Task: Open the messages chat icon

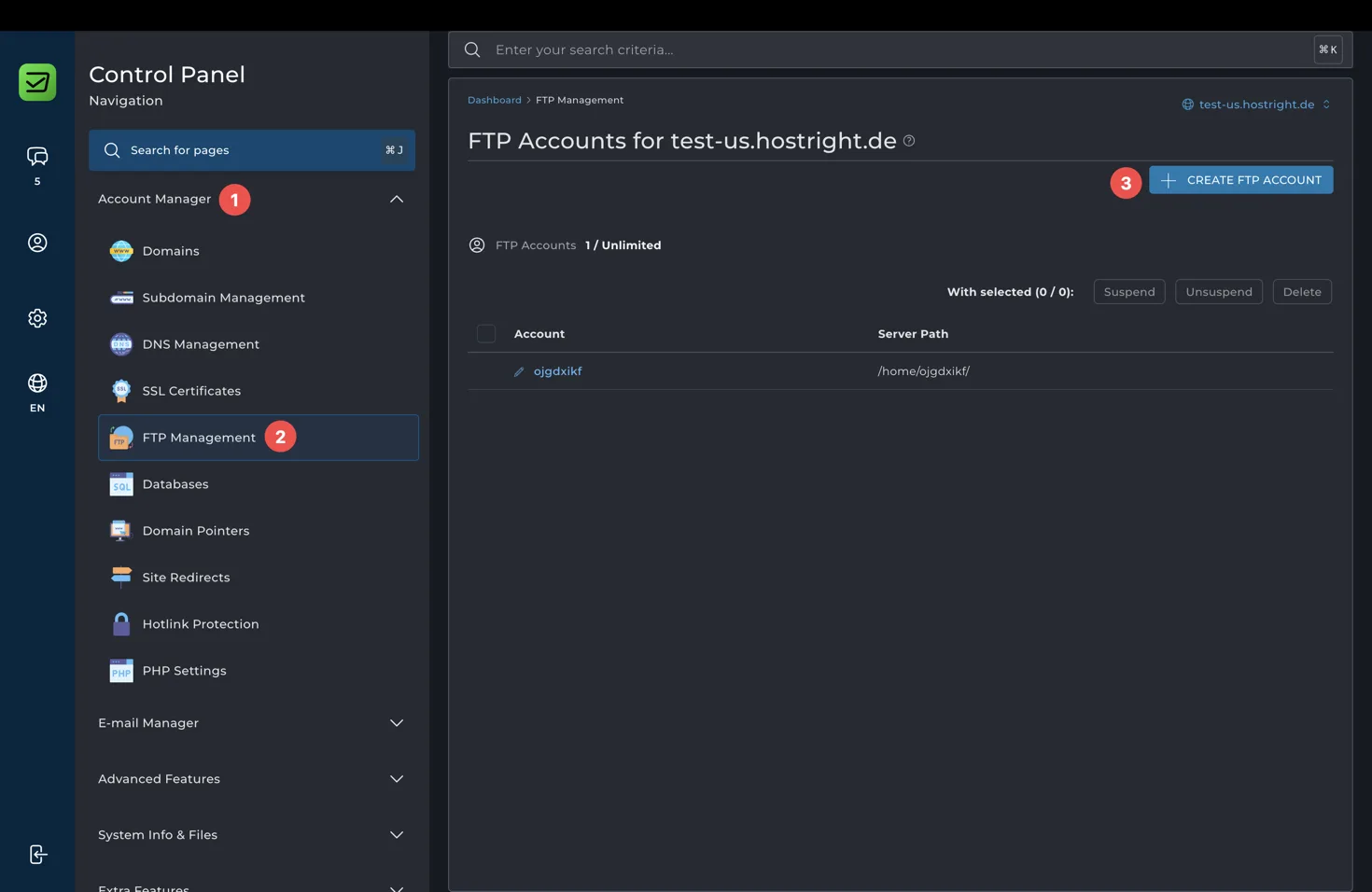Action: tap(37, 156)
